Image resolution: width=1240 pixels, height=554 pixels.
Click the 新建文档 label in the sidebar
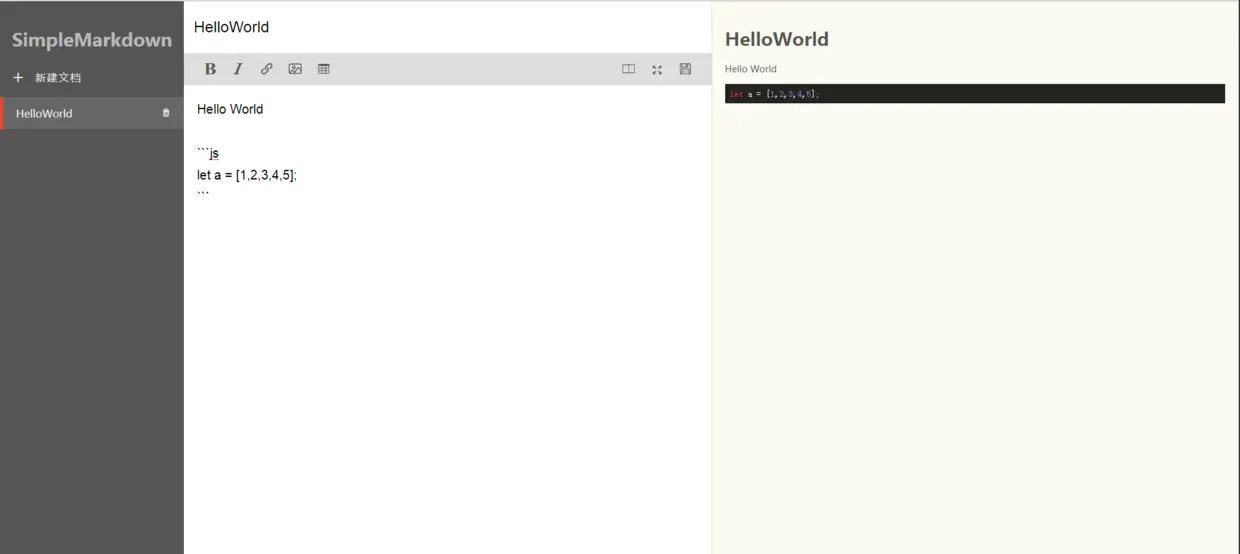[x=58, y=77]
